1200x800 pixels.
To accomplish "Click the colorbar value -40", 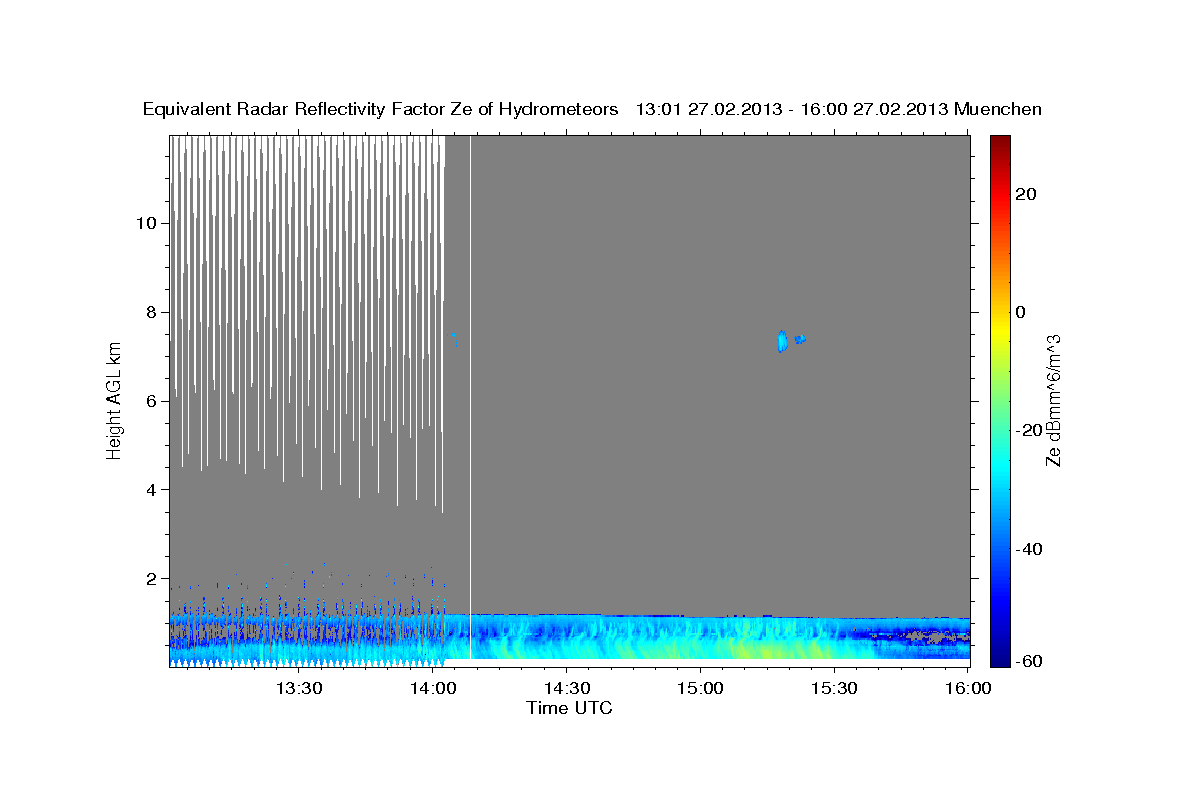I will [1028, 549].
